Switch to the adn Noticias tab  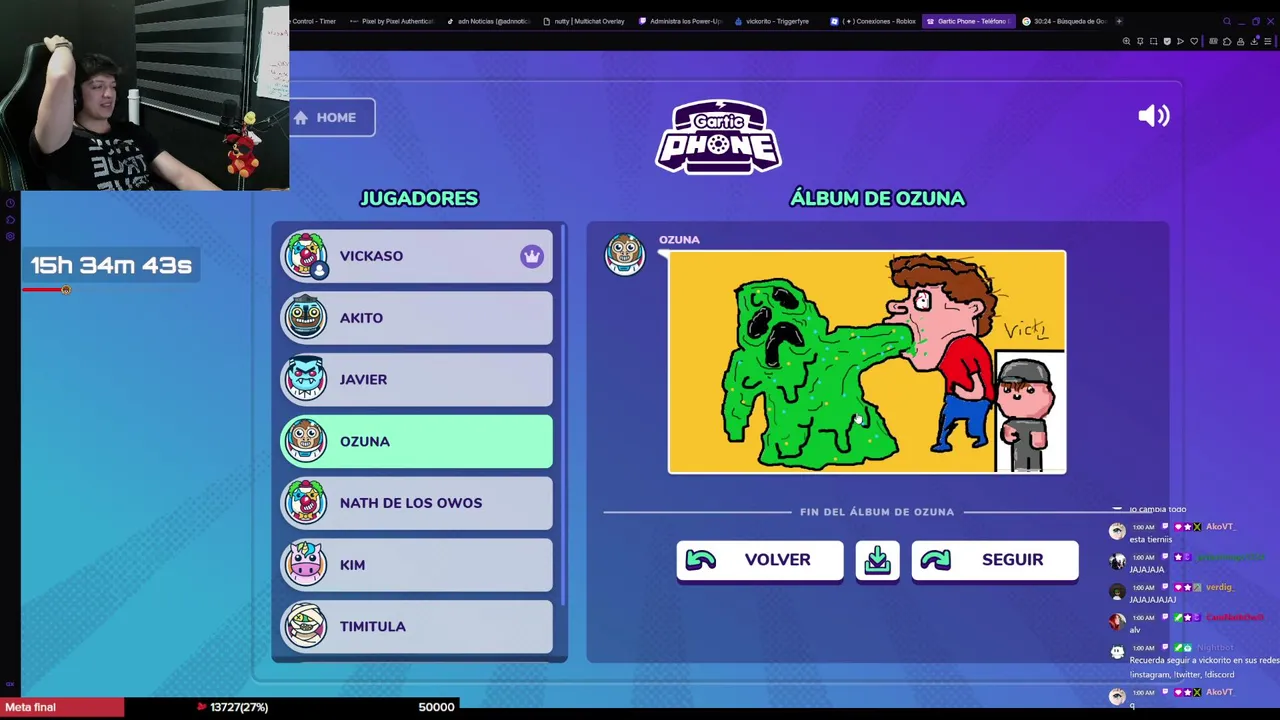(487, 21)
